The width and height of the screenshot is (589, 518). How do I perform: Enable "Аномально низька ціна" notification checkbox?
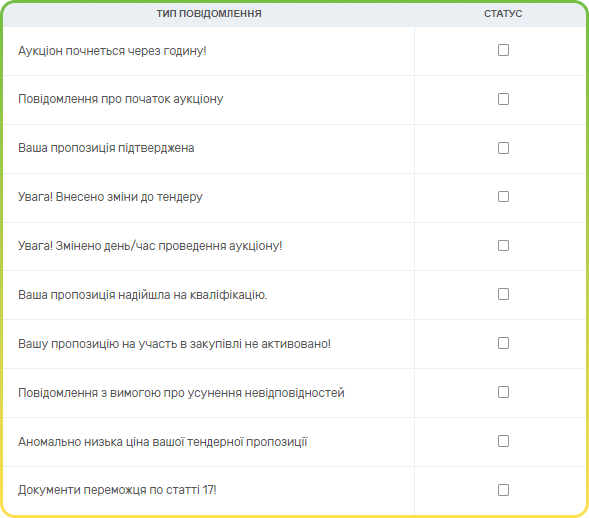503,441
